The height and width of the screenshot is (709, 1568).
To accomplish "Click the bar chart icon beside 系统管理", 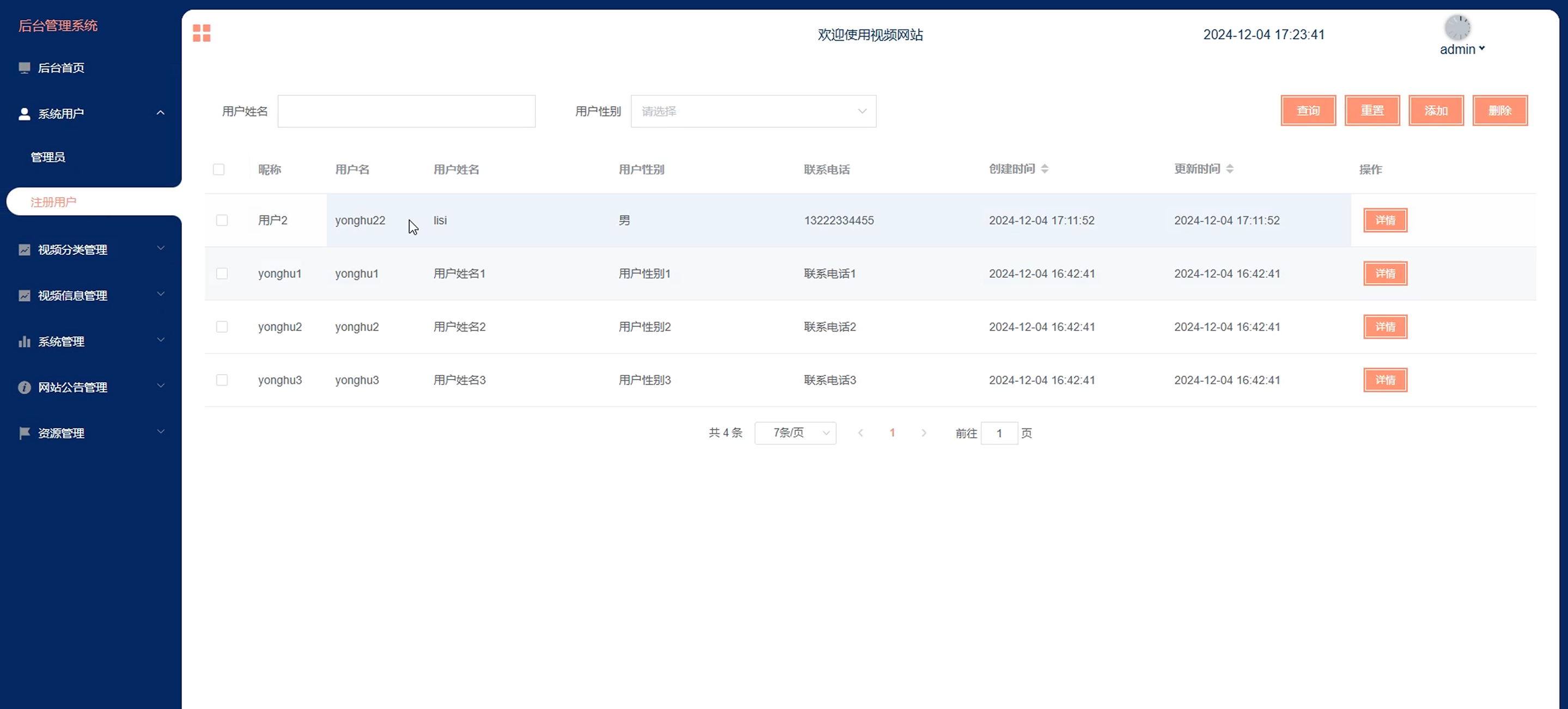I will 25,341.
